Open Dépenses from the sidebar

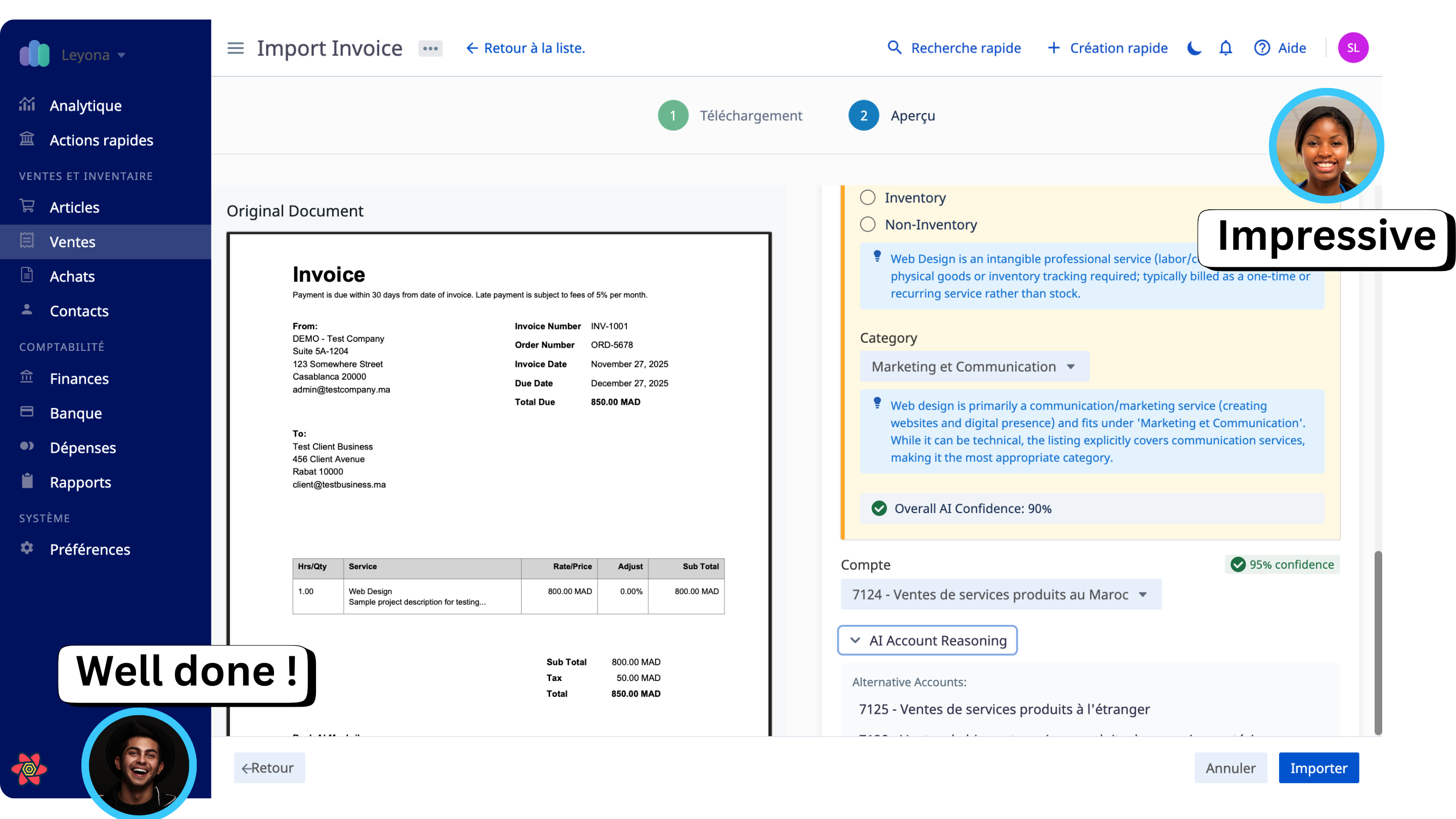[x=83, y=447]
